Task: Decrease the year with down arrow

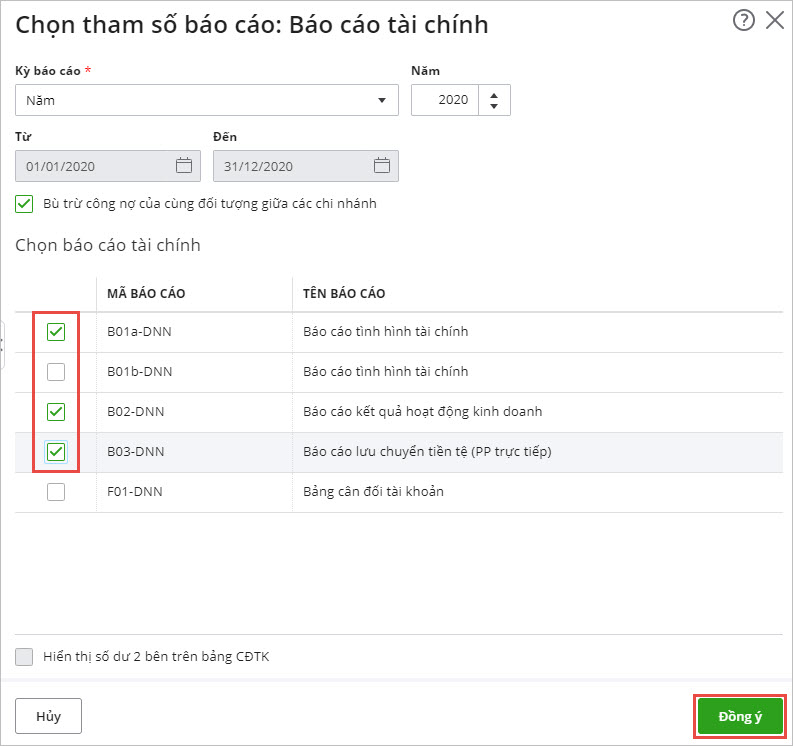Action: click(x=494, y=106)
